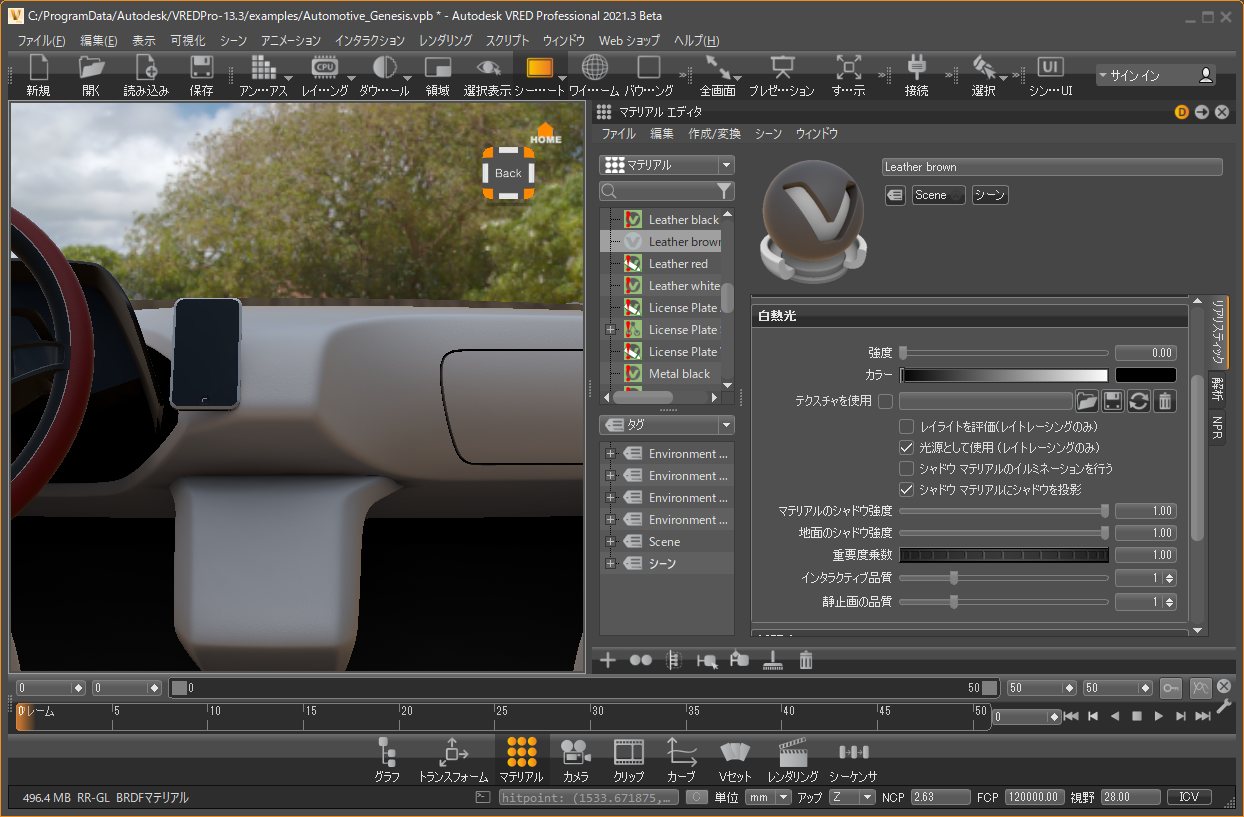Image resolution: width=1244 pixels, height=817 pixels.
Task: Switch to the NPR side tab
Action: click(x=1218, y=427)
